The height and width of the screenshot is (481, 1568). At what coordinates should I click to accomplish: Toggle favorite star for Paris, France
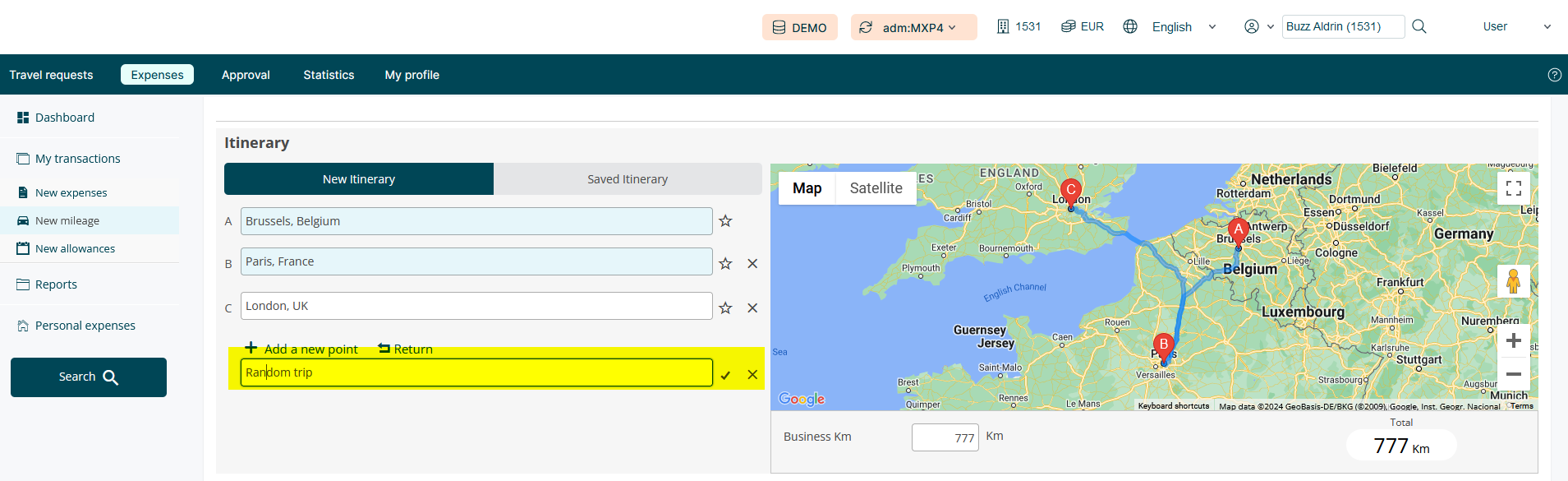[x=725, y=264]
